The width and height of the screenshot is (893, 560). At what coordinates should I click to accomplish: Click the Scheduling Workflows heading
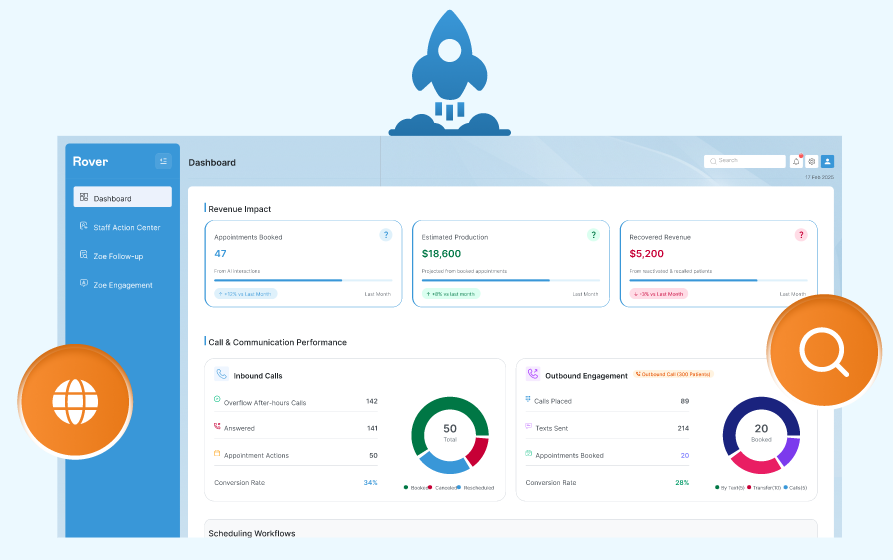252,533
